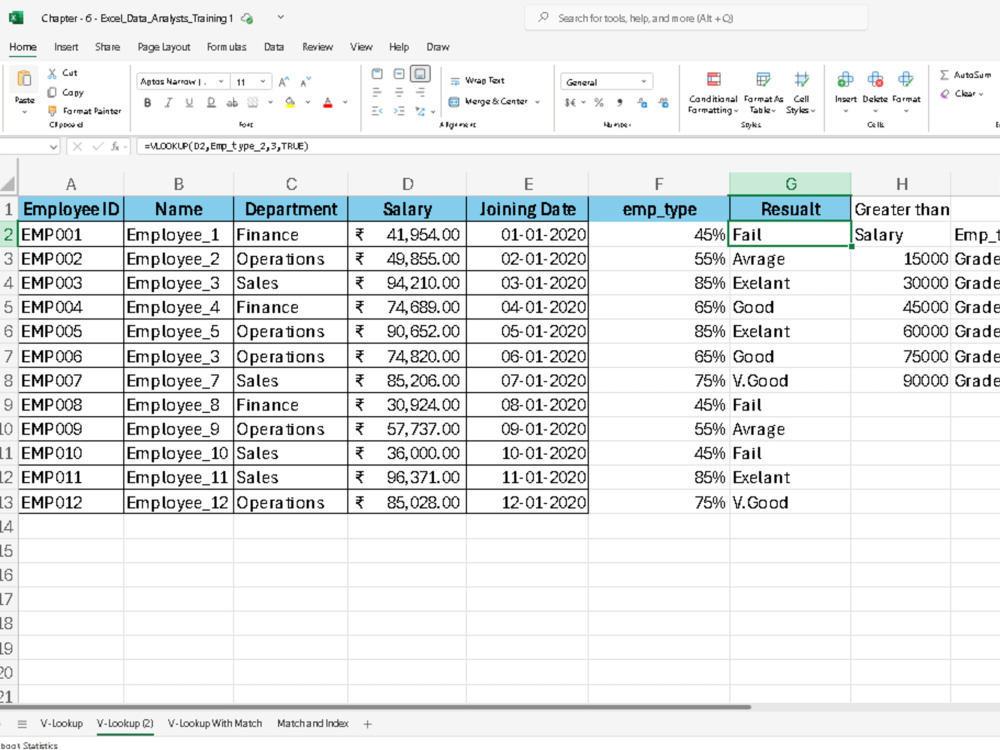The image size is (1000, 750).
Task: Open the Cell Styles gallery
Action: pos(801,92)
